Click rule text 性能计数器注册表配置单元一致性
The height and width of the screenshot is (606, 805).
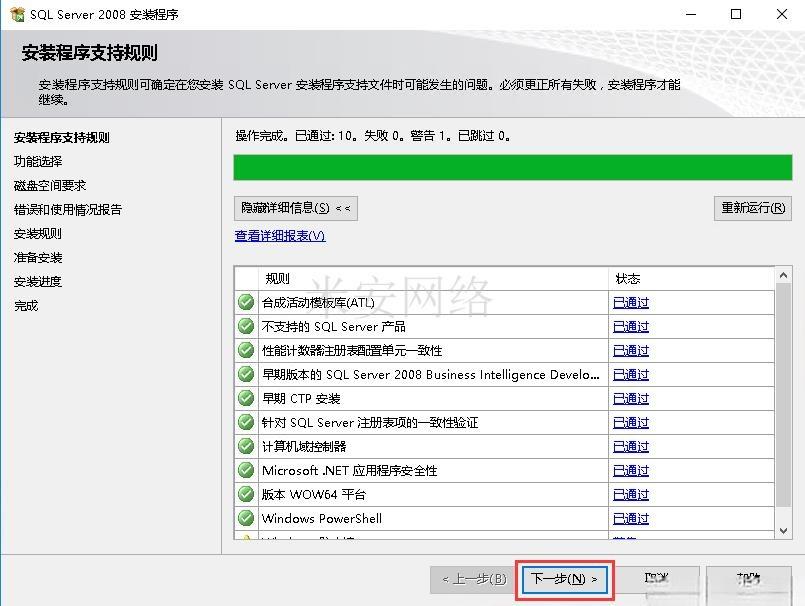(x=352, y=351)
